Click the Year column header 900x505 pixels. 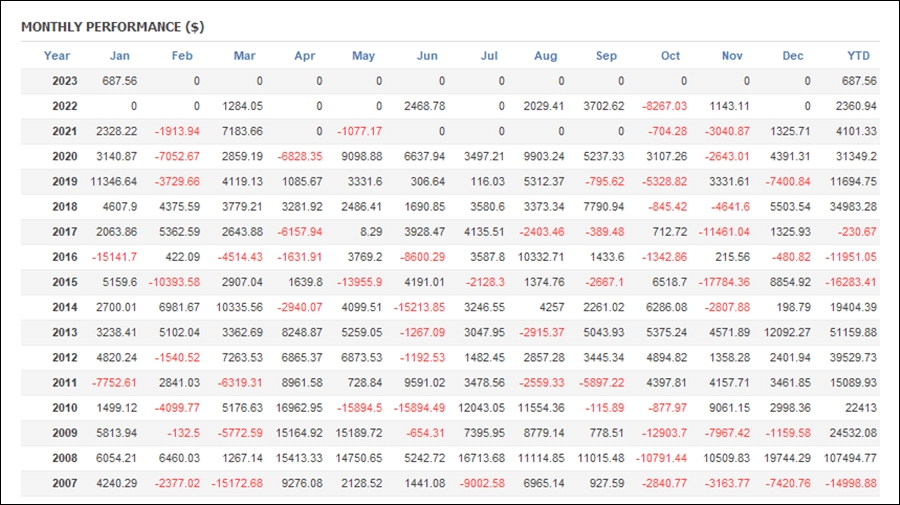click(x=57, y=56)
